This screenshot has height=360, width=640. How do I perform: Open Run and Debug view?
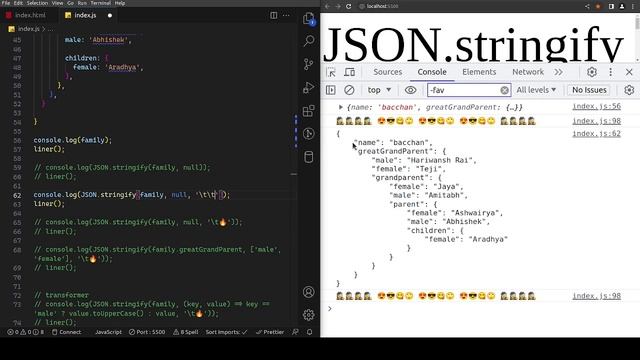tap(309, 87)
